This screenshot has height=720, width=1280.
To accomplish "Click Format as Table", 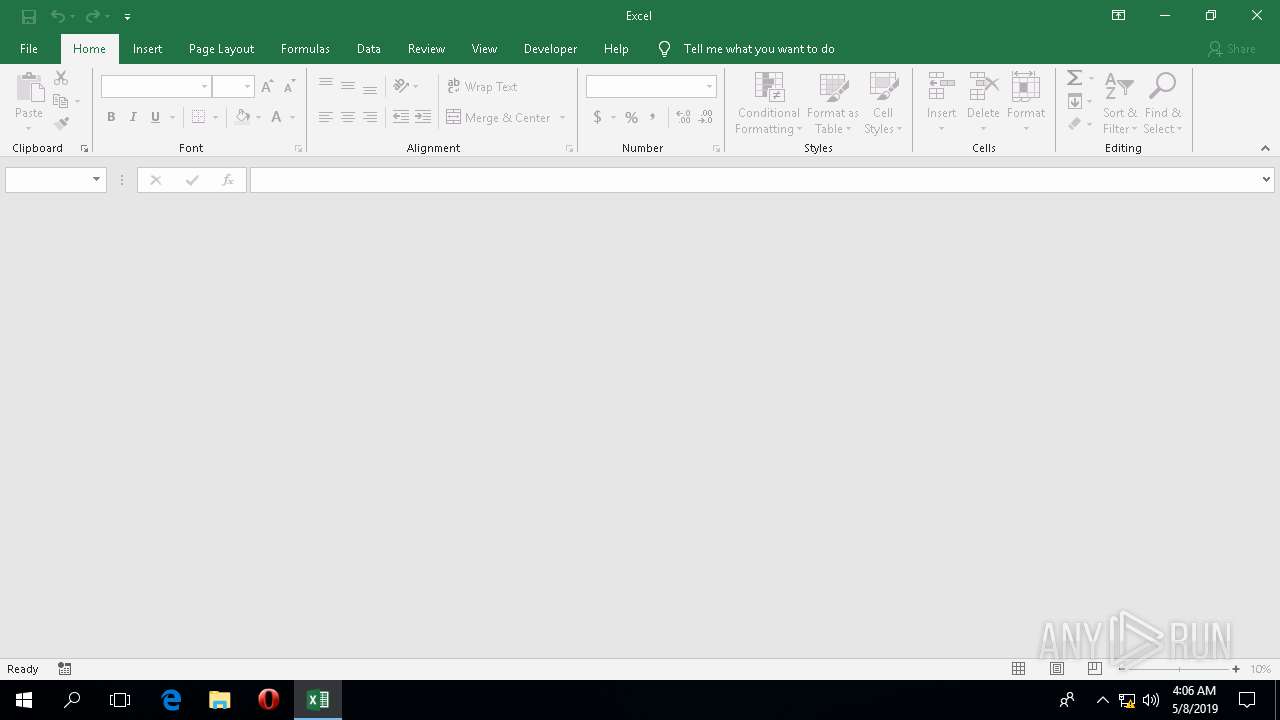I will 833,104.
